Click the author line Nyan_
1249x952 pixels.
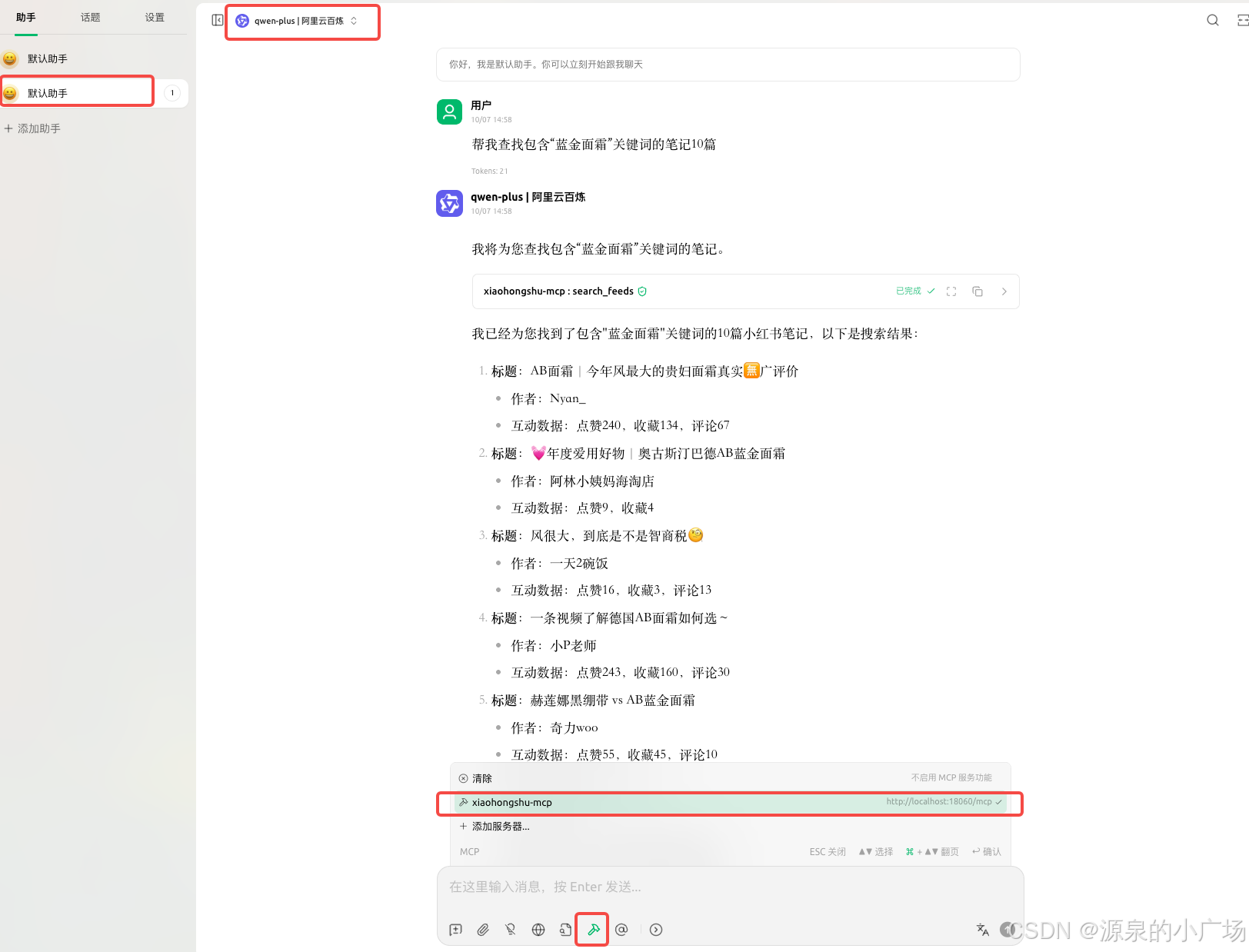point(548,398)
